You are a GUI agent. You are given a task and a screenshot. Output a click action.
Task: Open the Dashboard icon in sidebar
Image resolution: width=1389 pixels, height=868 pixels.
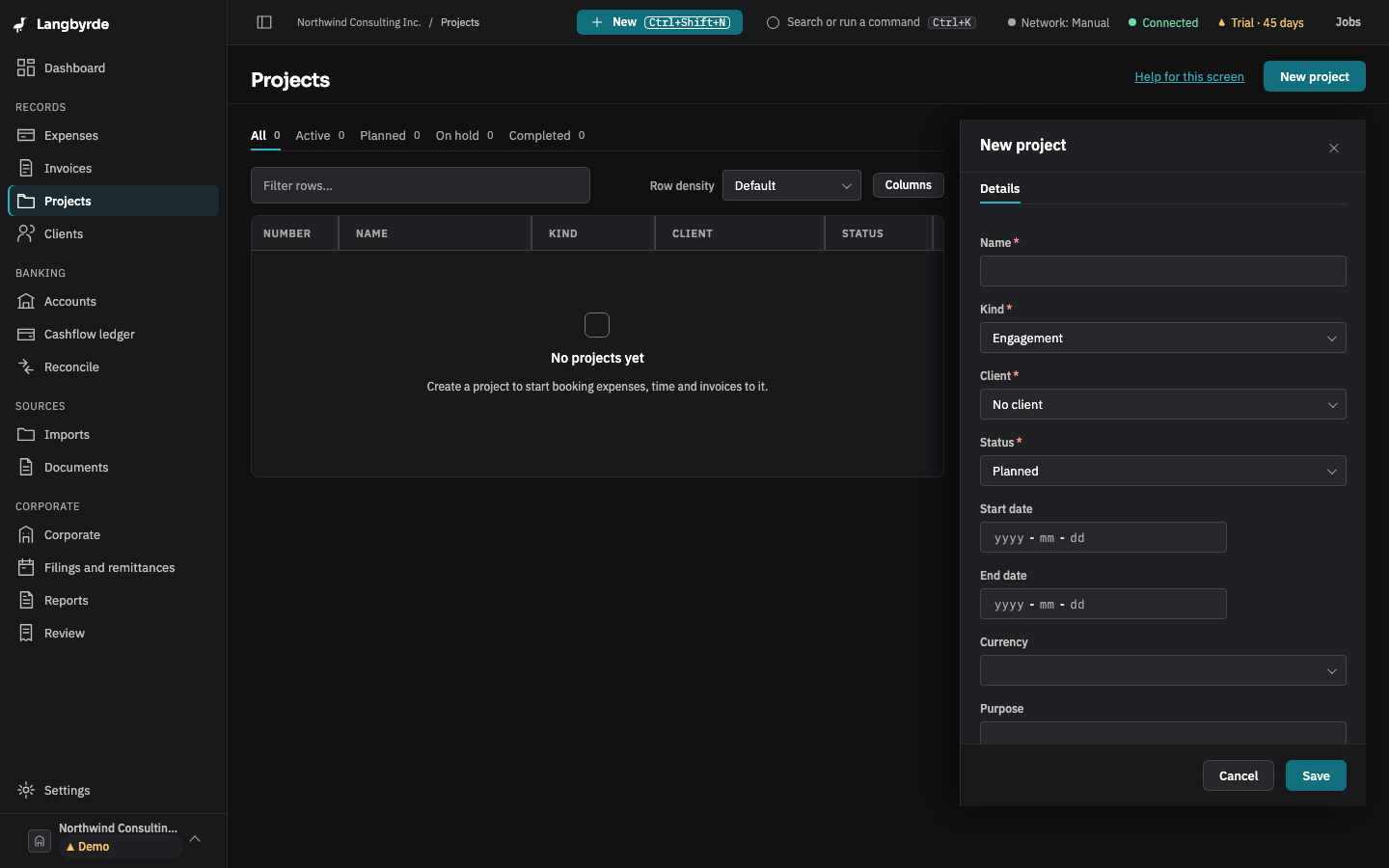click(x=26, y=68)
